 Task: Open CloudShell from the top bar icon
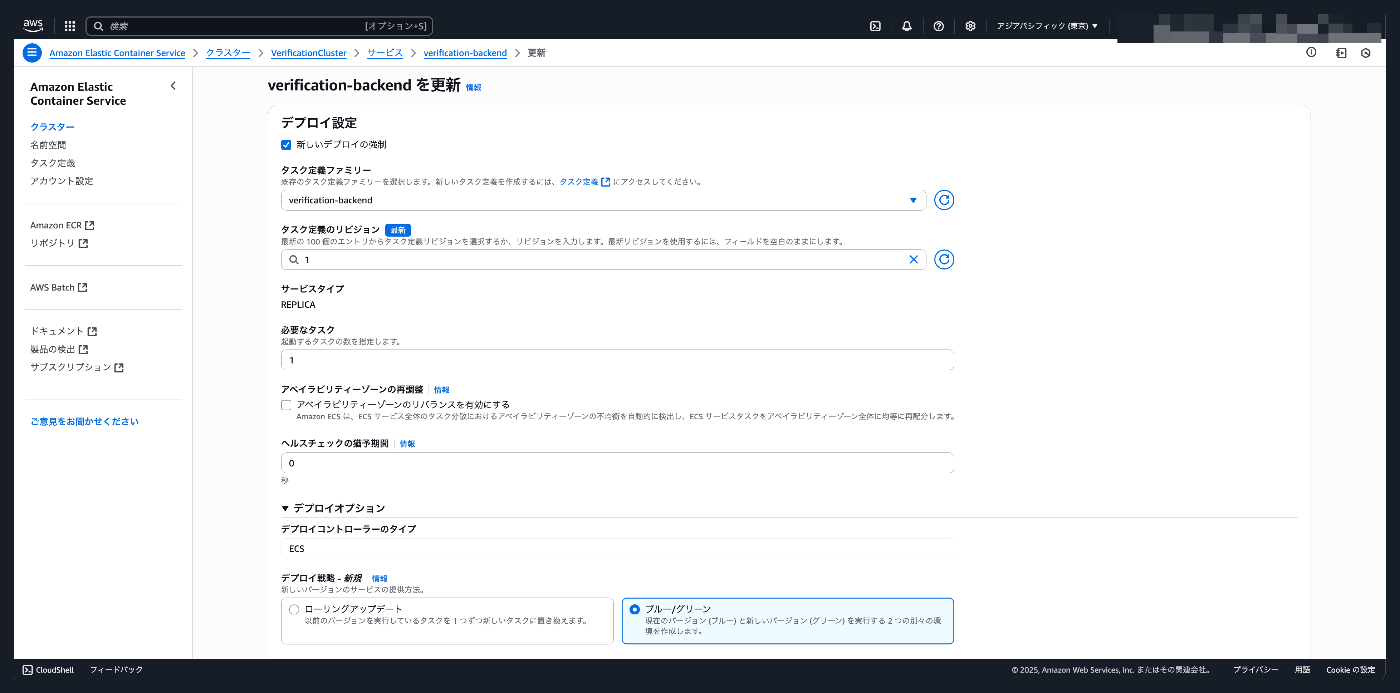[x=875, y=26]
